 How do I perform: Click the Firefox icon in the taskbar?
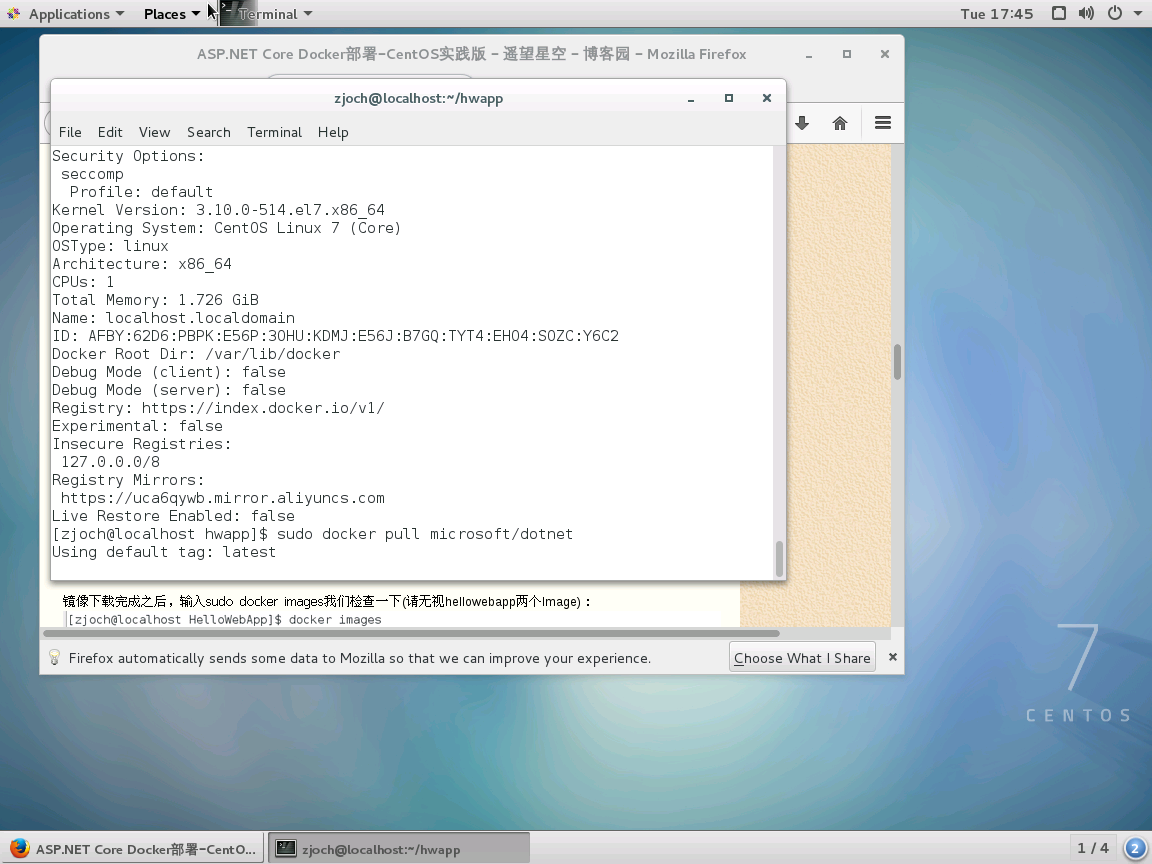[x=20, y=849]
